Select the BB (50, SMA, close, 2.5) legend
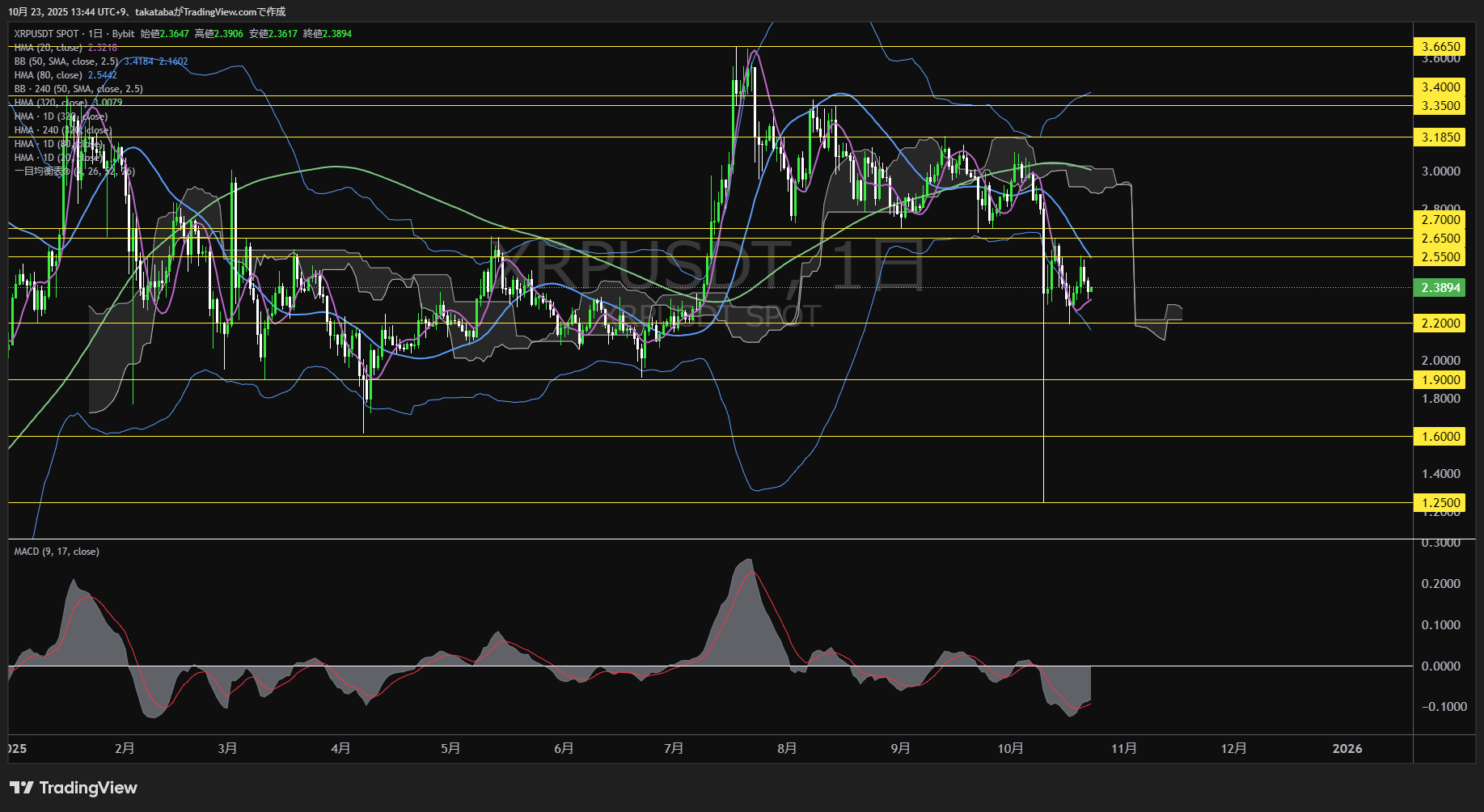 66,61
